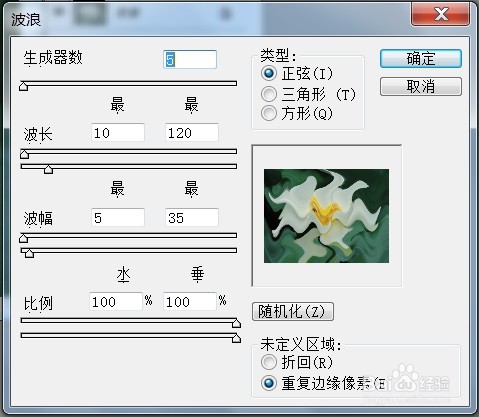The height and width of the screenshot is (417, 479).
Task: Click the 类型: group label
Action: tap(278, 55)
